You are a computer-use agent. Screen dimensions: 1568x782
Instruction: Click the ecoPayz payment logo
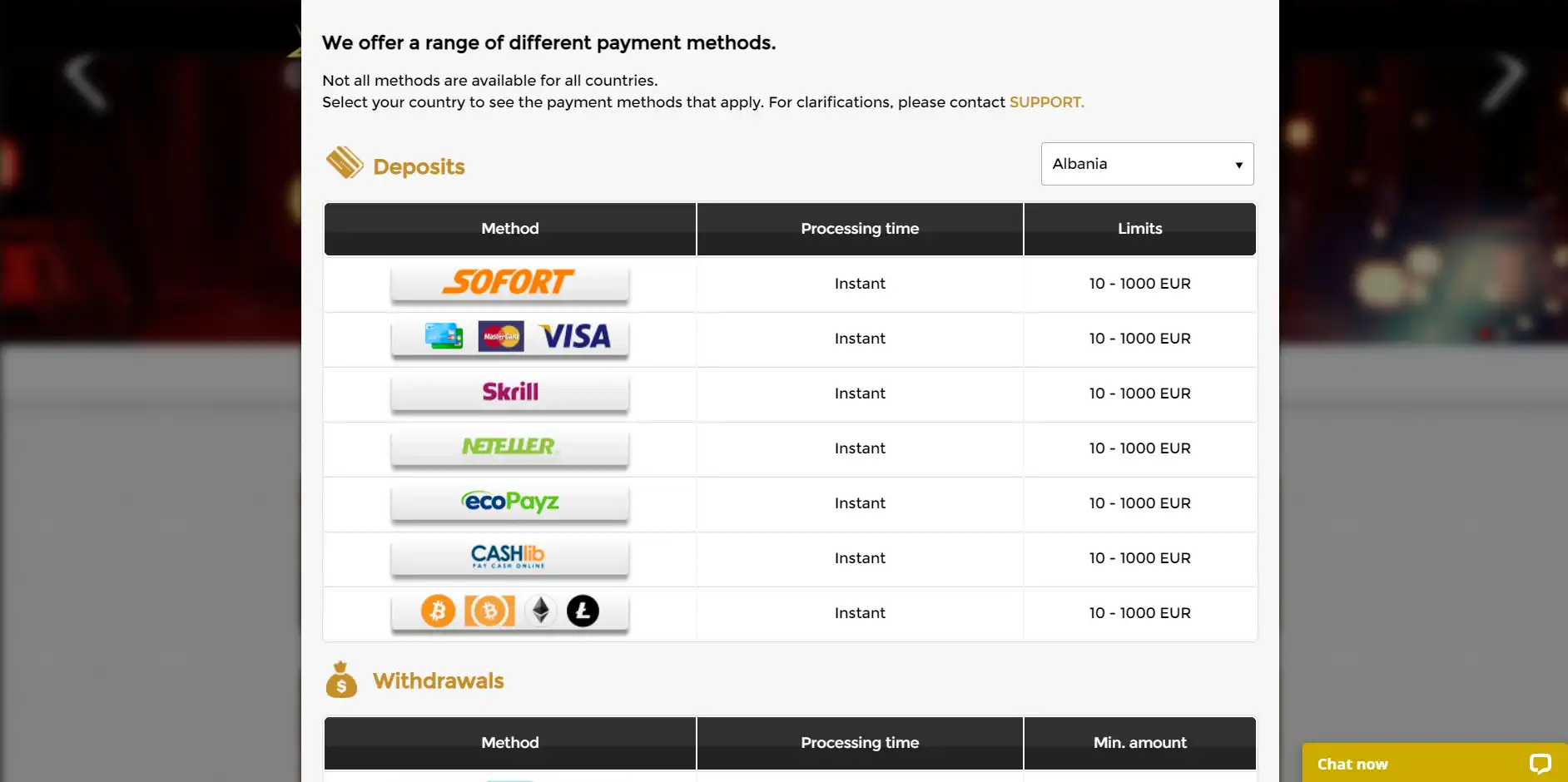510,502
